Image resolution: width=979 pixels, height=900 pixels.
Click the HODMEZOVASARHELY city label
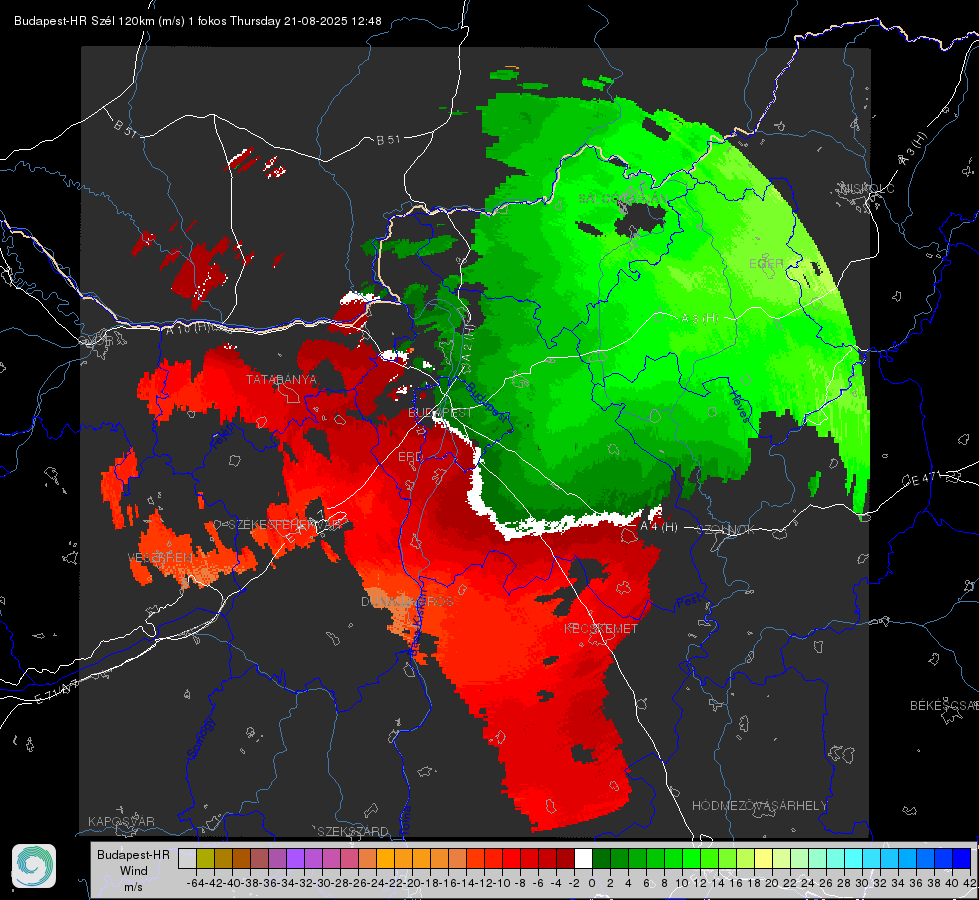759,806
